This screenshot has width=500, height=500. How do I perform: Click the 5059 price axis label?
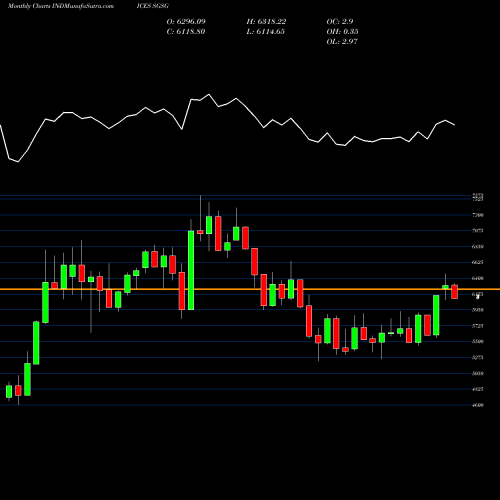(x=478, y=373)
